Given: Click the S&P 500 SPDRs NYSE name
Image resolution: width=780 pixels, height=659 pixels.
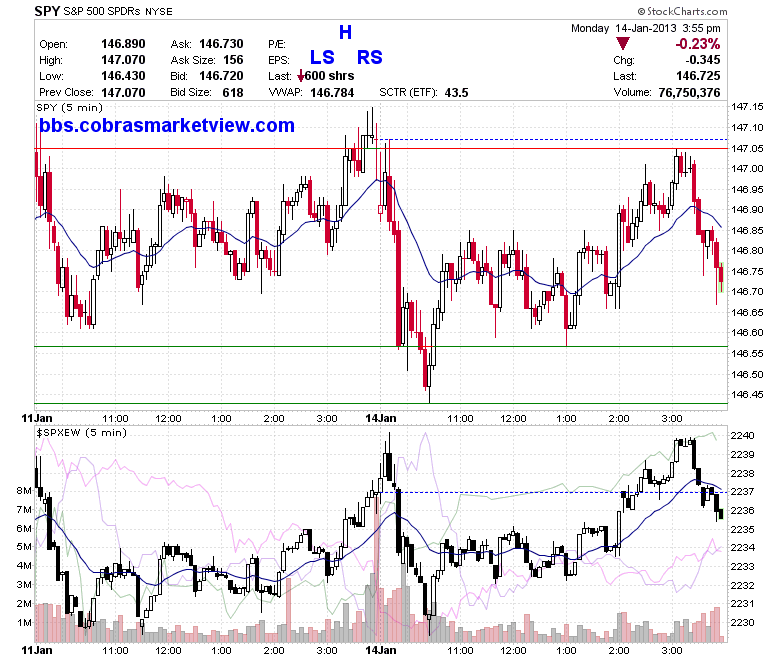Looking at the screenshot, I should coord(118,11).
